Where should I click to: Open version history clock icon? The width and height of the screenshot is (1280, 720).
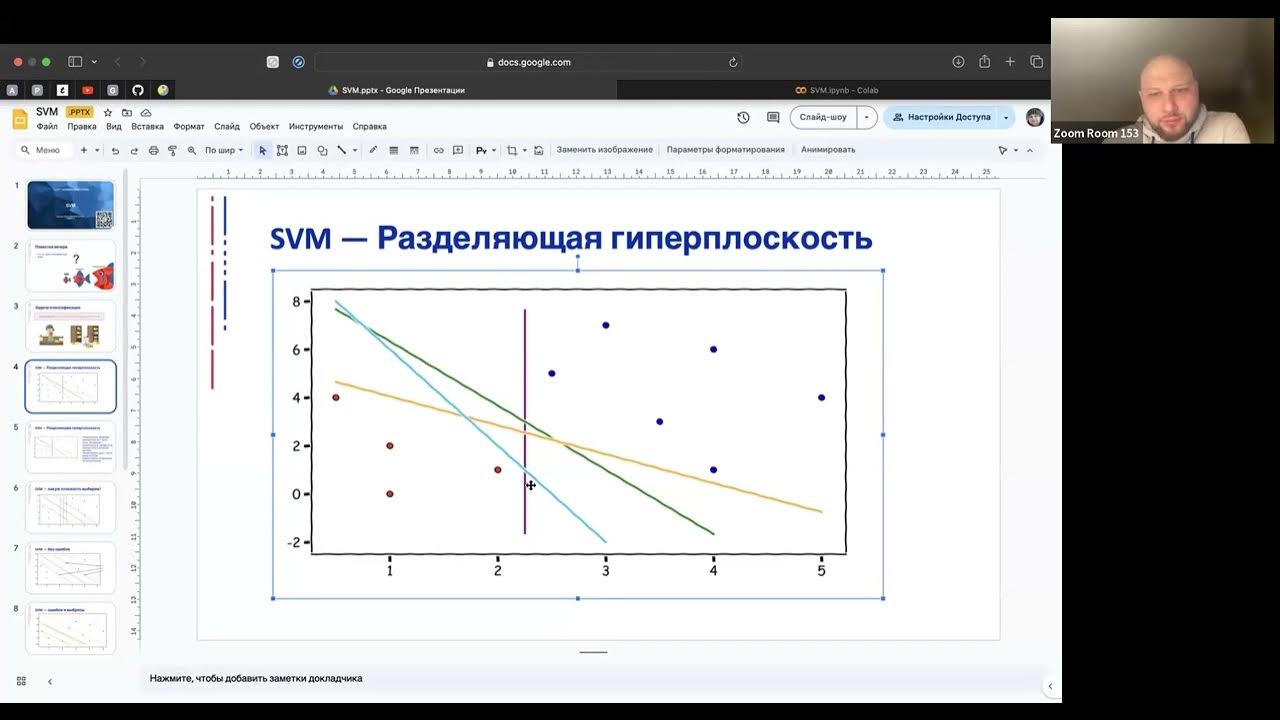click(743, 117)
